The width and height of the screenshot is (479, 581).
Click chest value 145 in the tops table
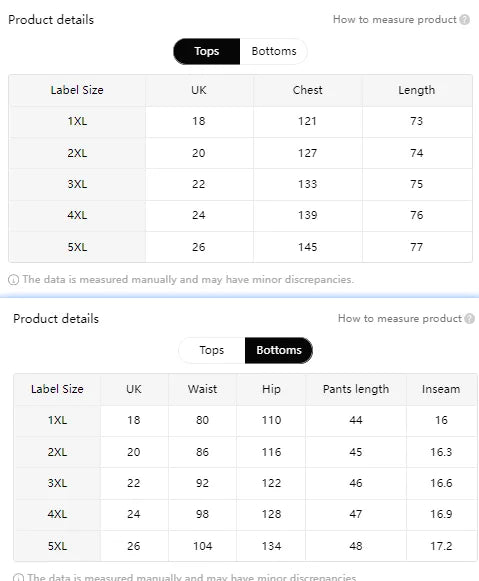point(307,247)
